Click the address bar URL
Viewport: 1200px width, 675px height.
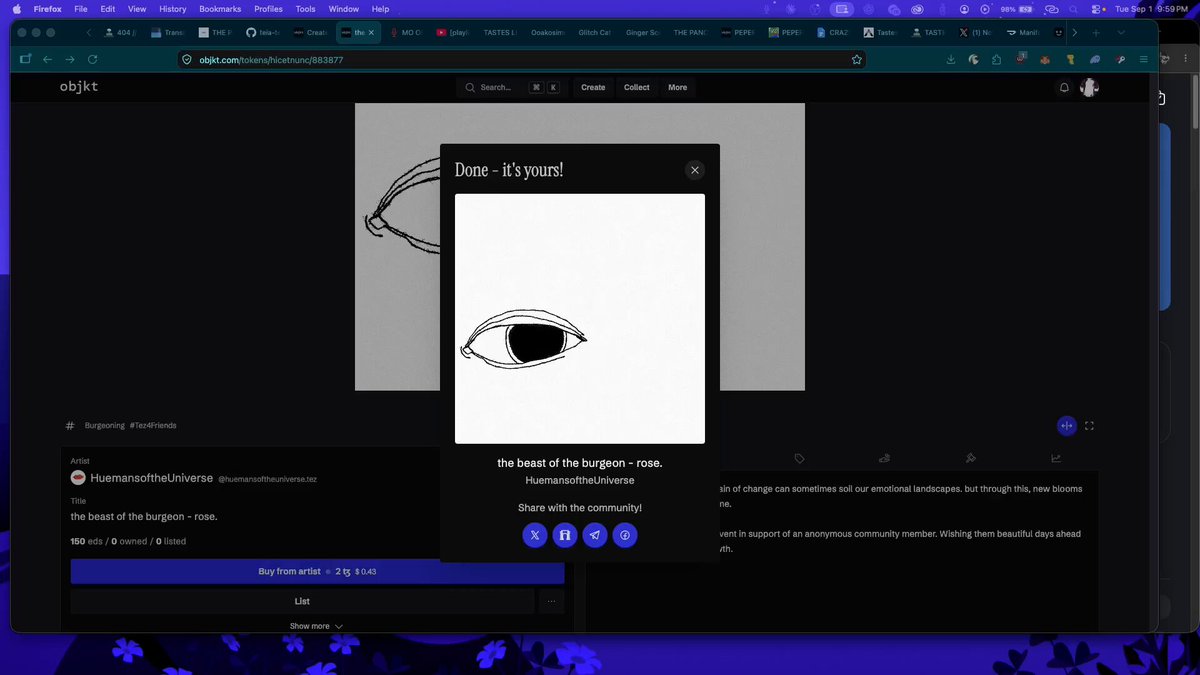[x=271, y=59]
